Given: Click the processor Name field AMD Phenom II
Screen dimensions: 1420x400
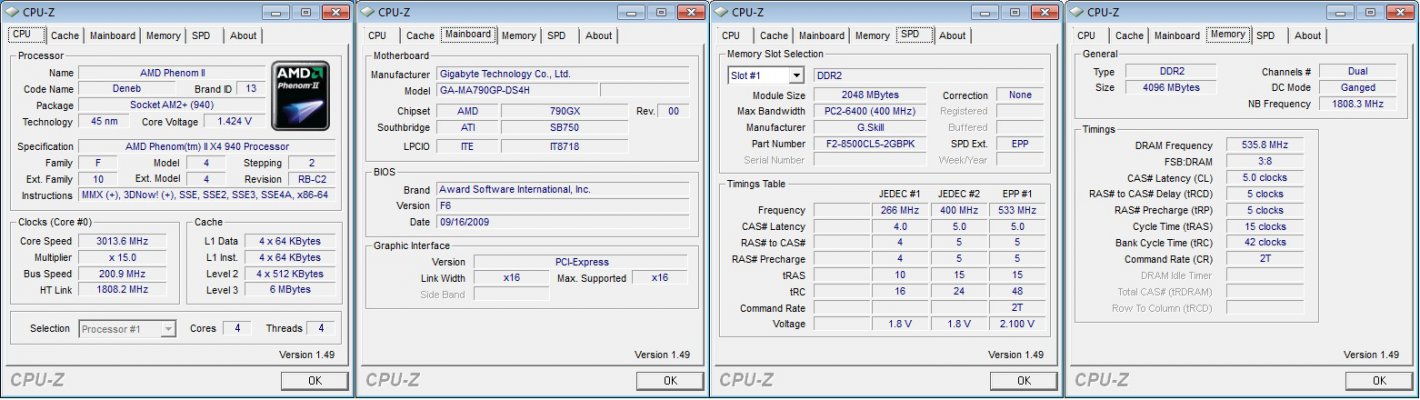Looking at the screenshot, I should 171,73.
